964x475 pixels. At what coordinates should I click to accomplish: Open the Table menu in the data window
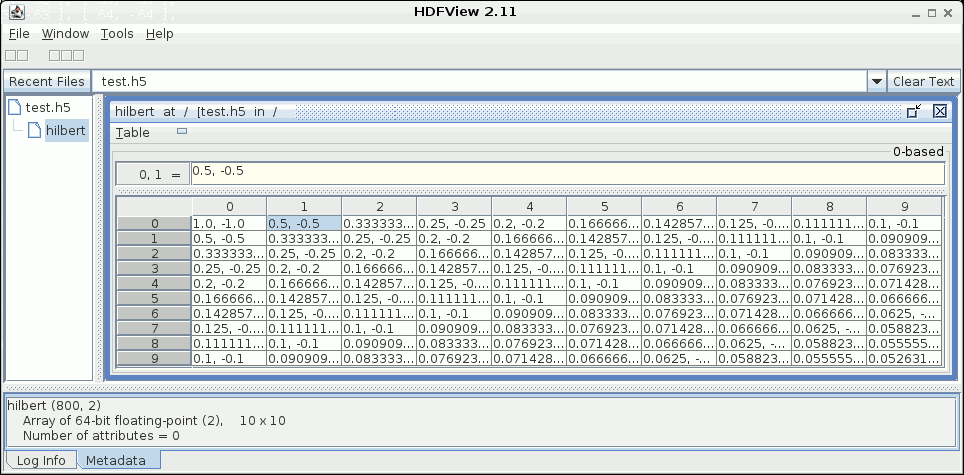tap(132, 133)
